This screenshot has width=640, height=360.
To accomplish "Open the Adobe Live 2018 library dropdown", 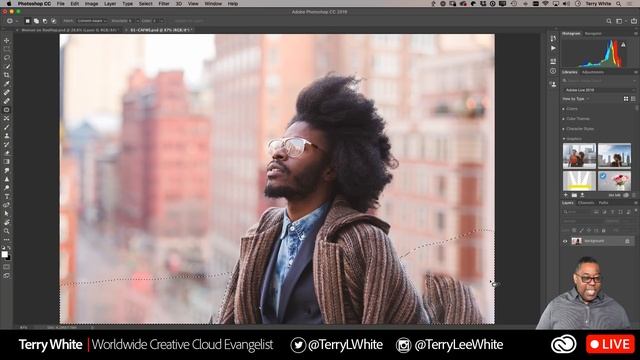I will coord(599,90).
